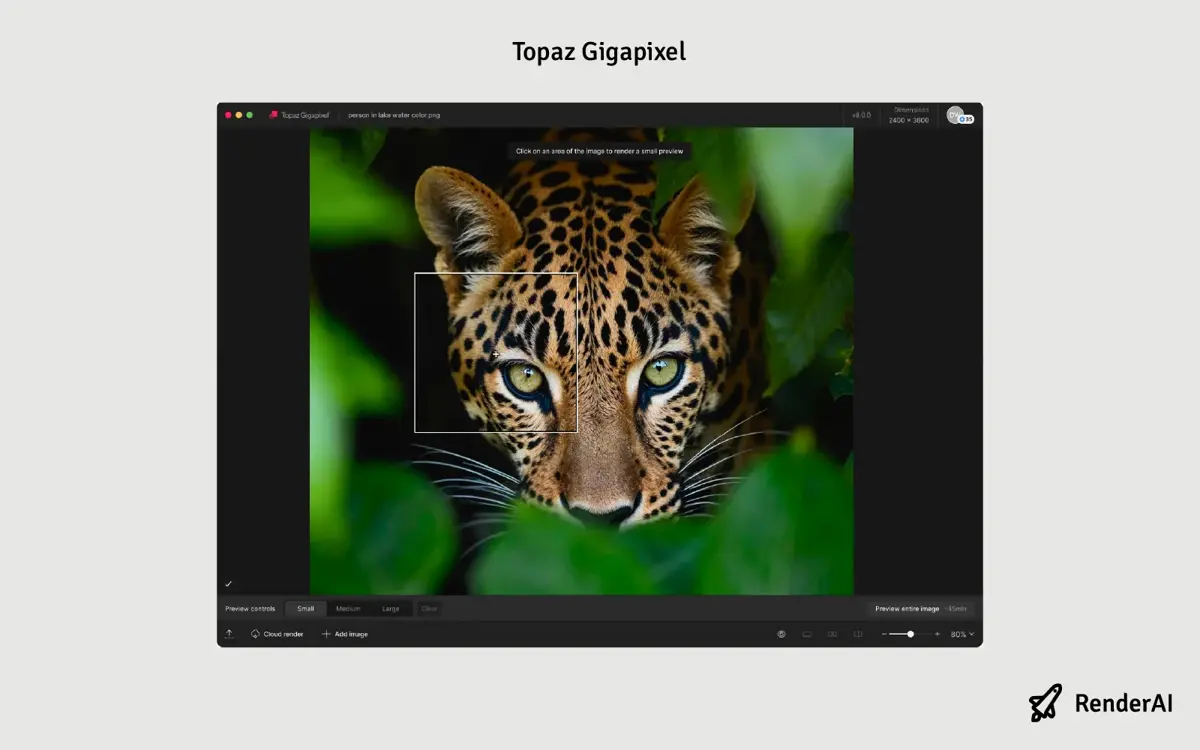Click the zoom out minus icon

pyautogui.click(x=884, y=634)
